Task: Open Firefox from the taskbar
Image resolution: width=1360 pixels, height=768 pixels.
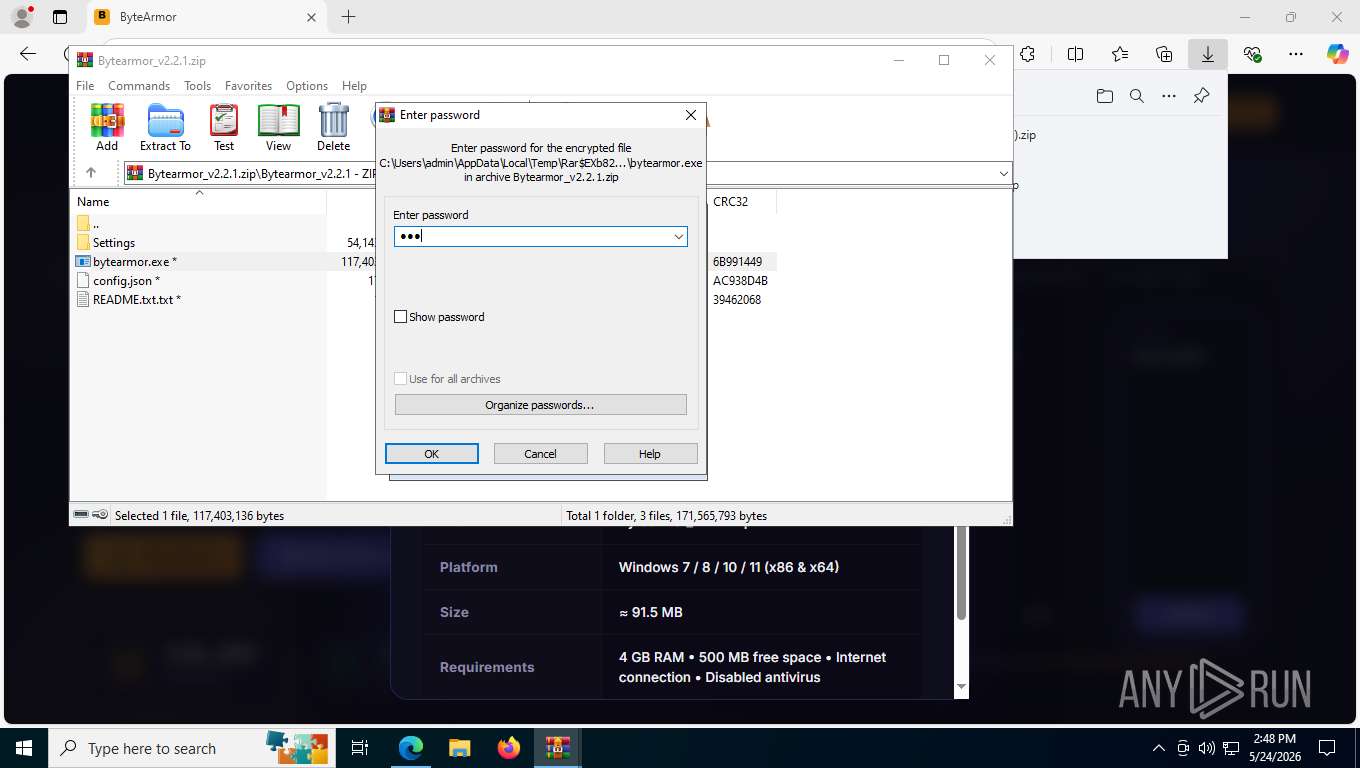Action: pos(509,748)
